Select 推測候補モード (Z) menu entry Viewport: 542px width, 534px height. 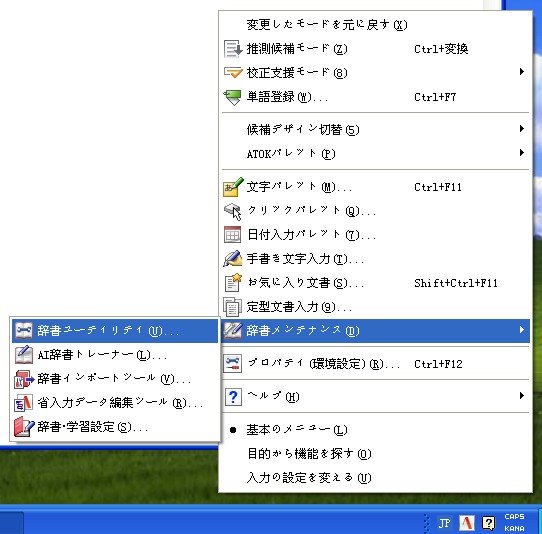tap(375, 49)
